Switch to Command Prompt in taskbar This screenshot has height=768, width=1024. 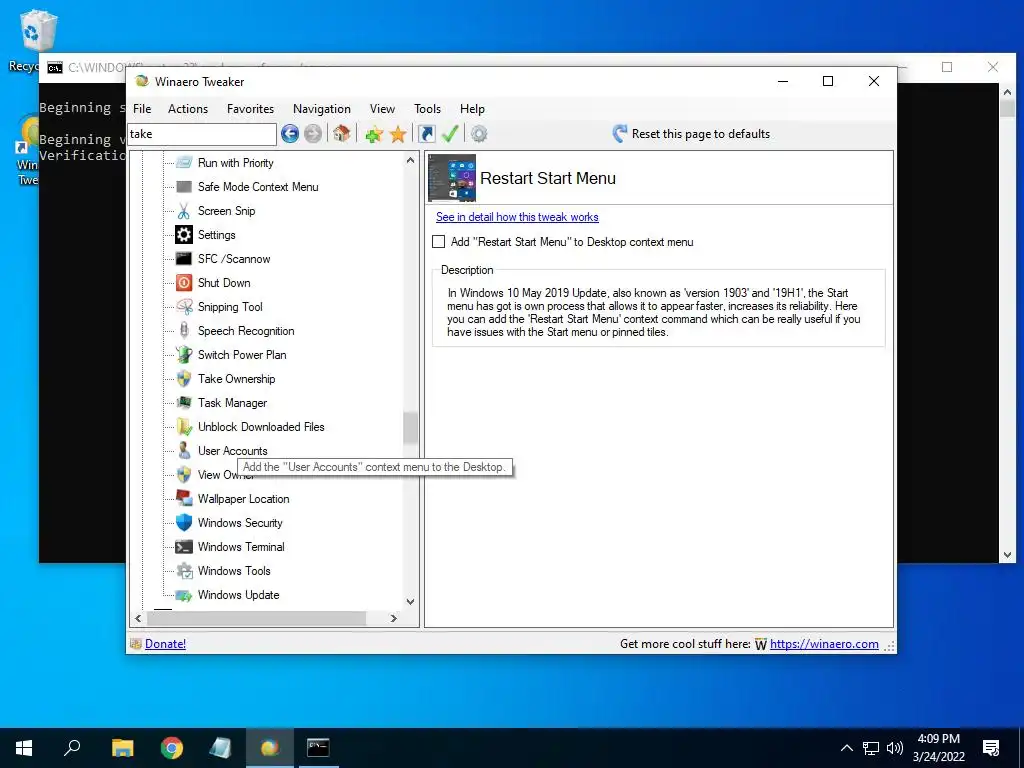point(318,748)
